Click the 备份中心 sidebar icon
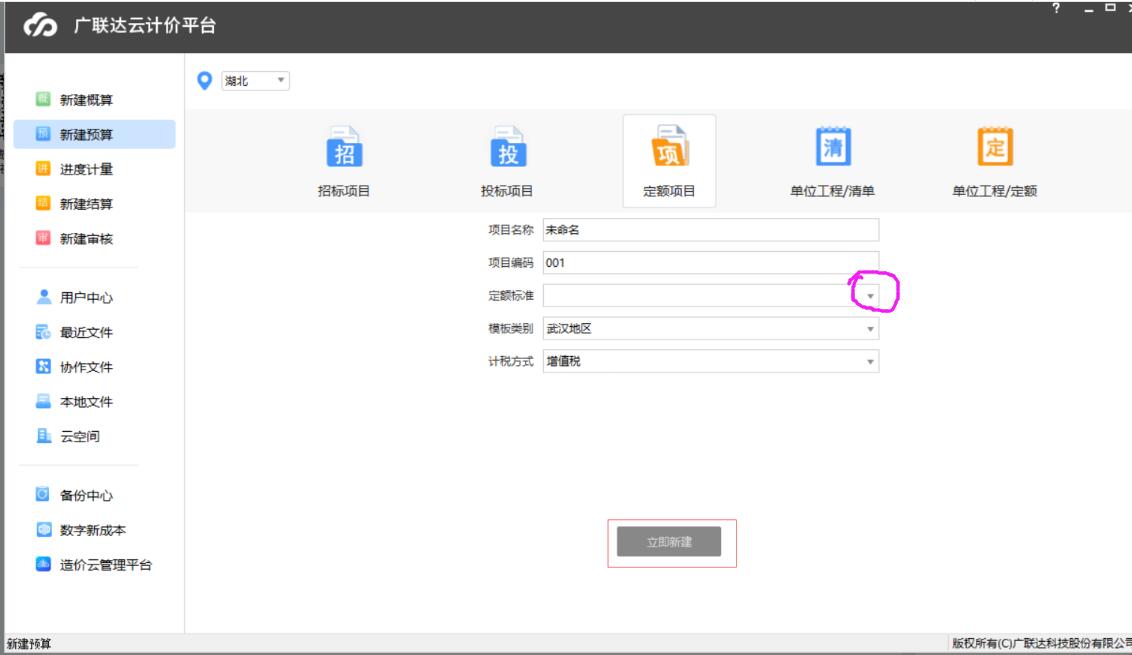 point(43,495)
